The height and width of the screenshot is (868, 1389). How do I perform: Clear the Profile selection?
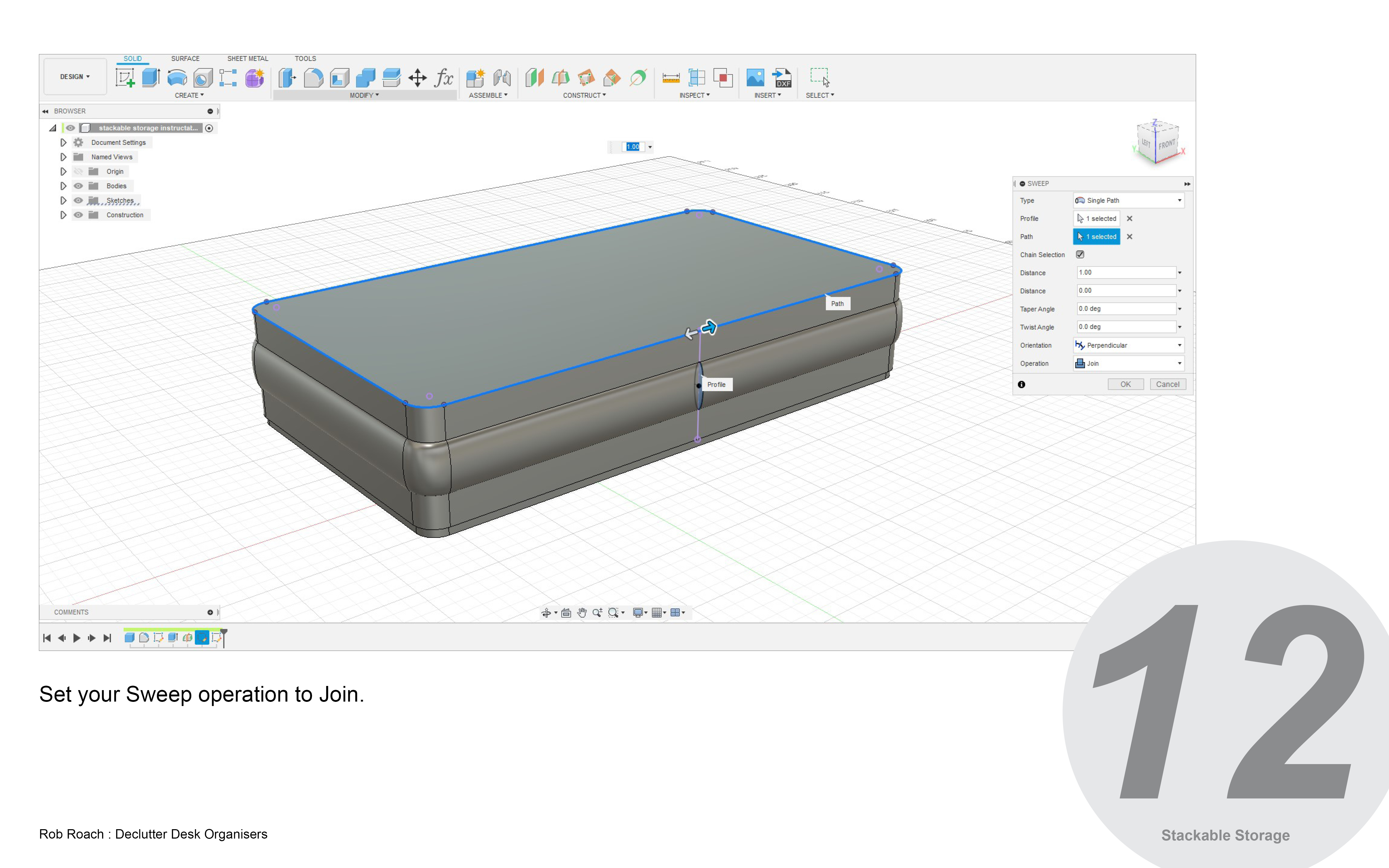pyautogui.click(x=1130, y=218)
